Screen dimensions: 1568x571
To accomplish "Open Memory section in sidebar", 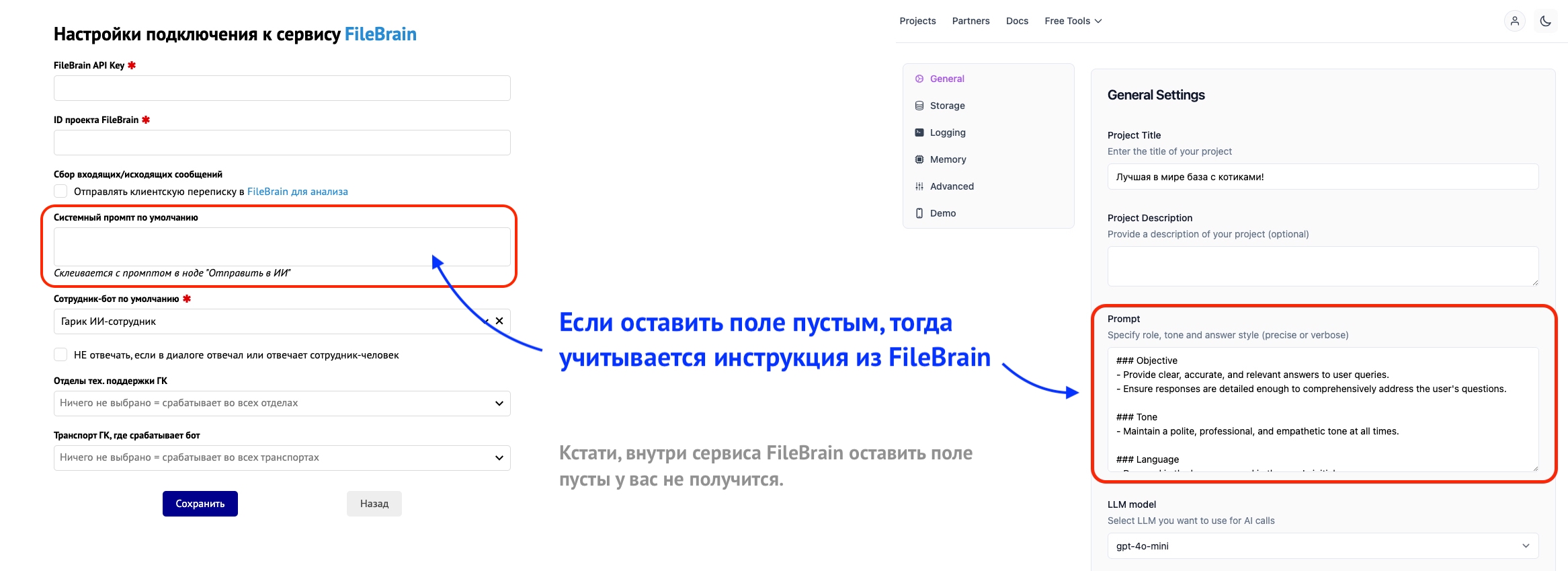I will point(948,159).
